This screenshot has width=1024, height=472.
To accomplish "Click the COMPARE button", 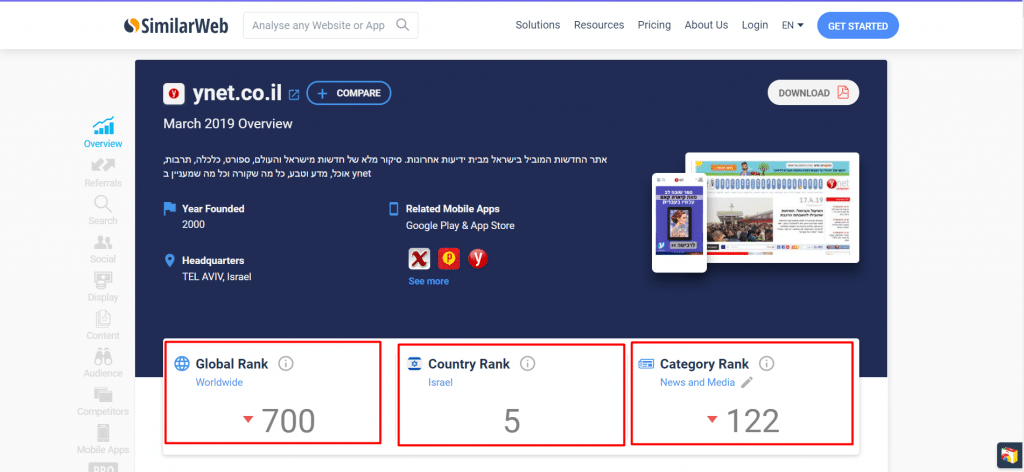I will pyautogui.click(x=348, y=93).
